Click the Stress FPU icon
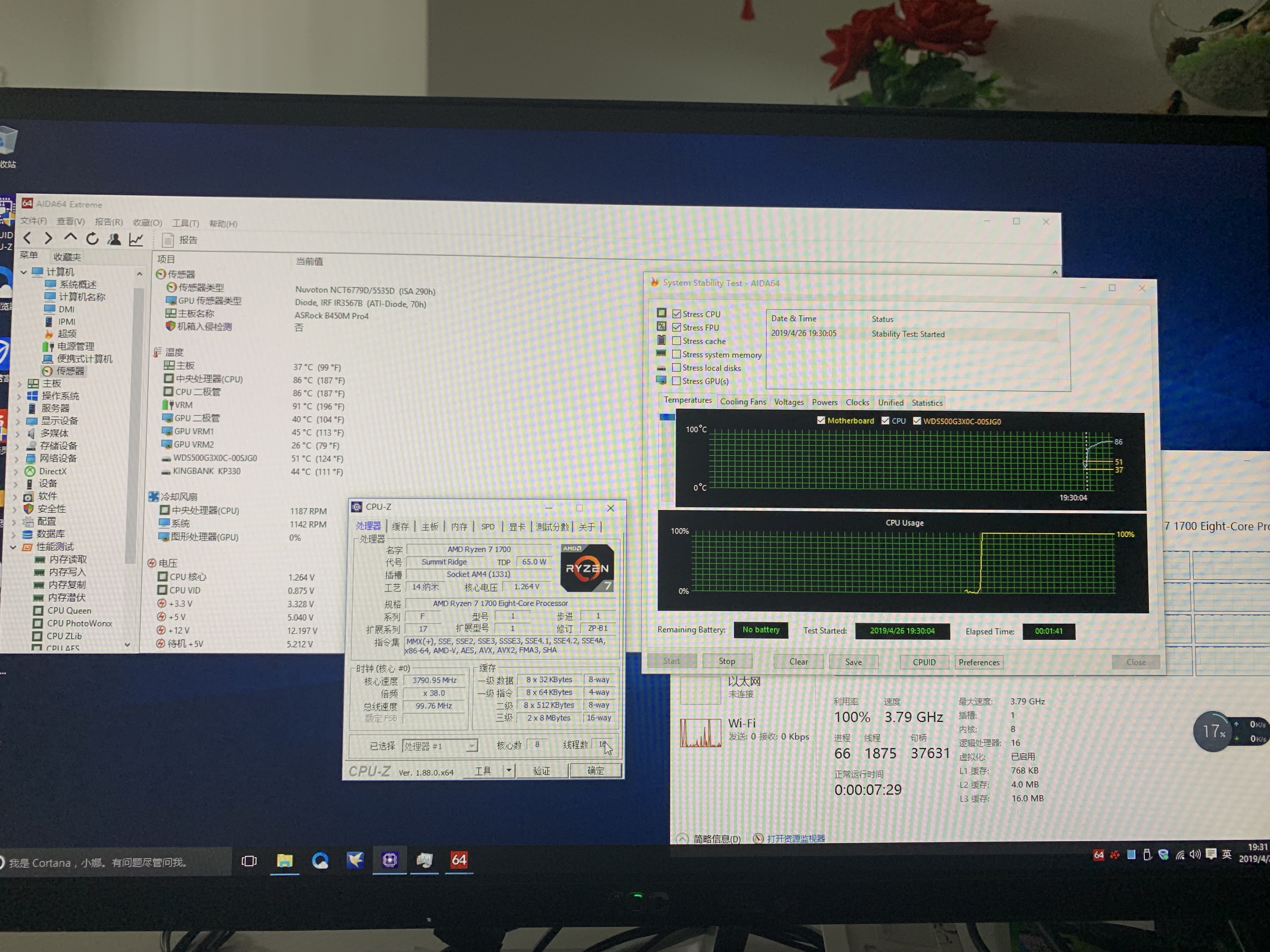The height and width of the screenshot is (952, 1270). tap(661, 326)
